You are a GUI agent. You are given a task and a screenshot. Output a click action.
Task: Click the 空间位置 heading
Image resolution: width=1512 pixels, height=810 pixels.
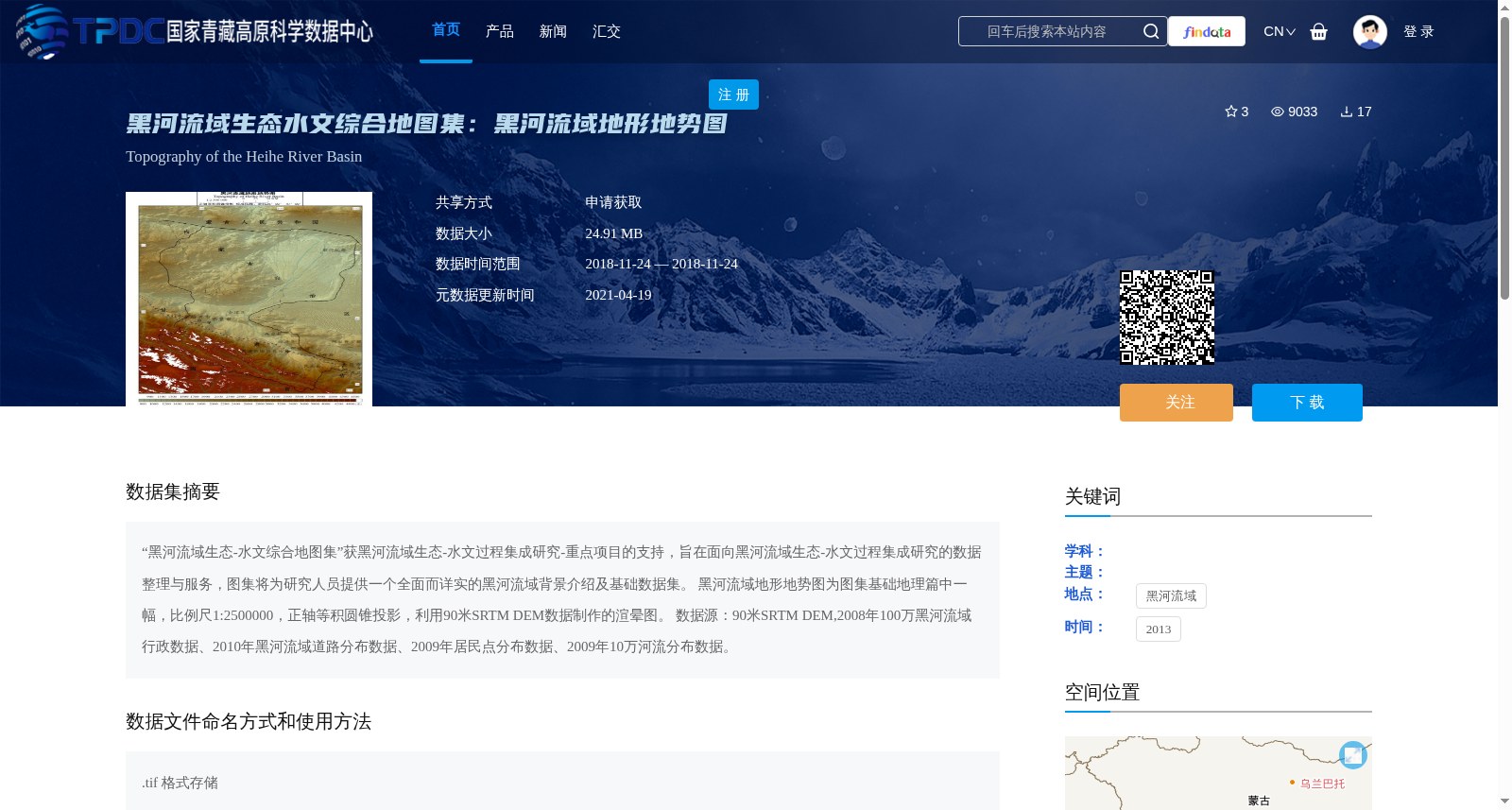(1102, 692)
